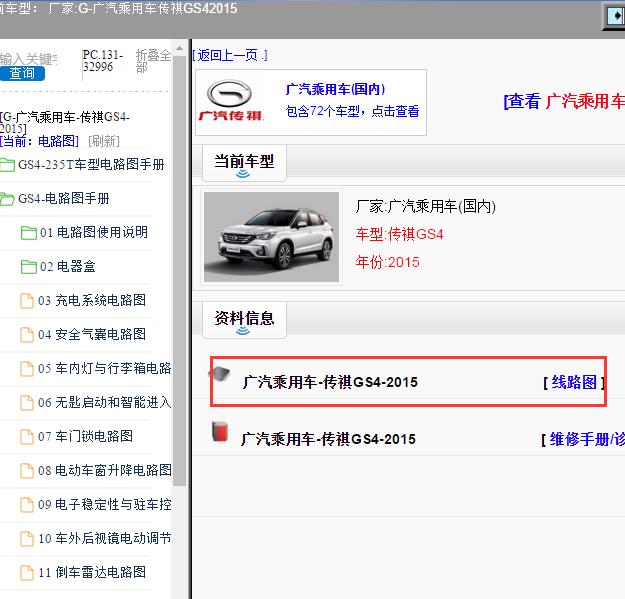Click the 资料信息 section tab
Image resolution: width=625 pixels, height=599 pixels.
tap(244, 320)
